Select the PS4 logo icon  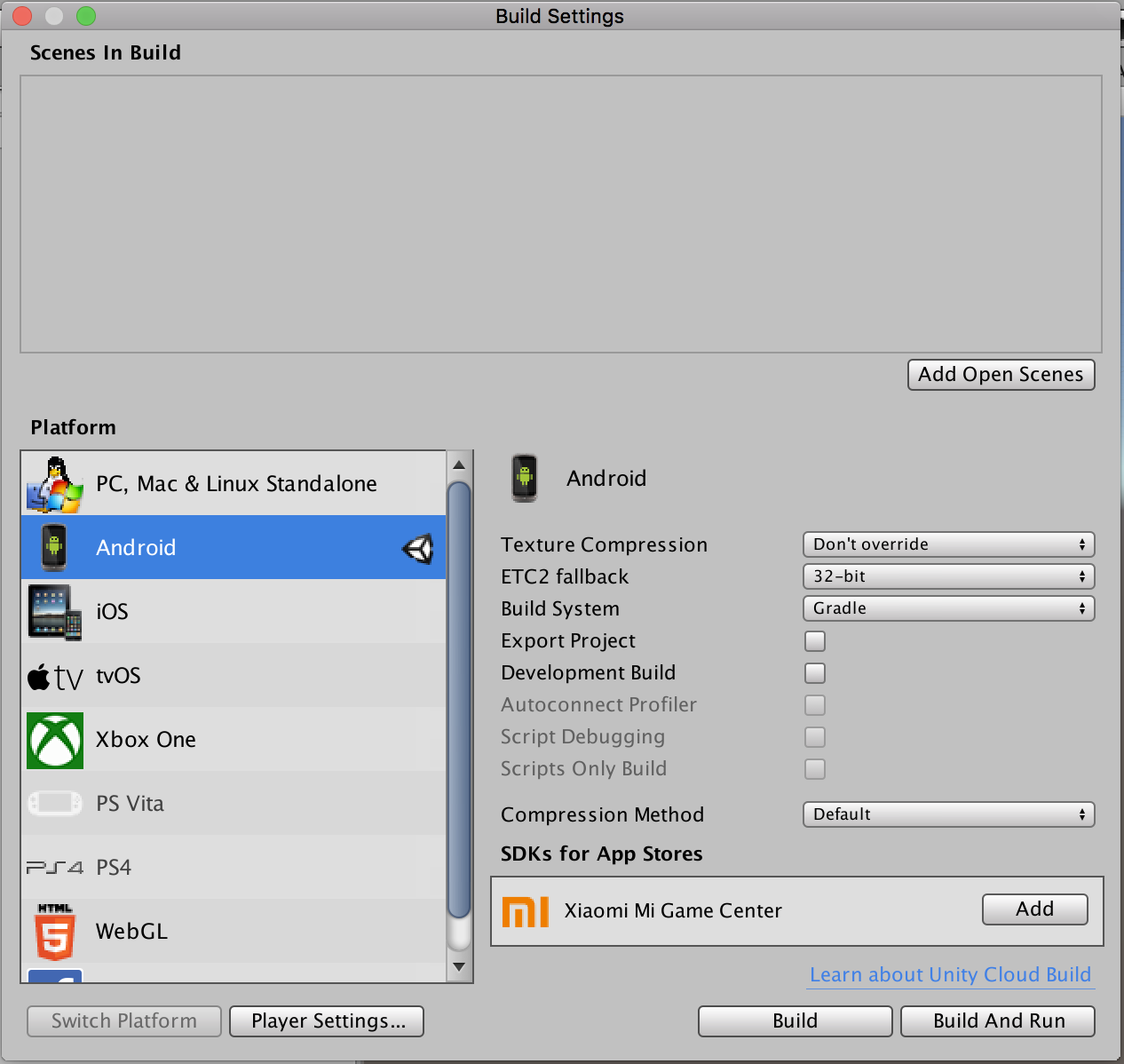click(55, 868)
